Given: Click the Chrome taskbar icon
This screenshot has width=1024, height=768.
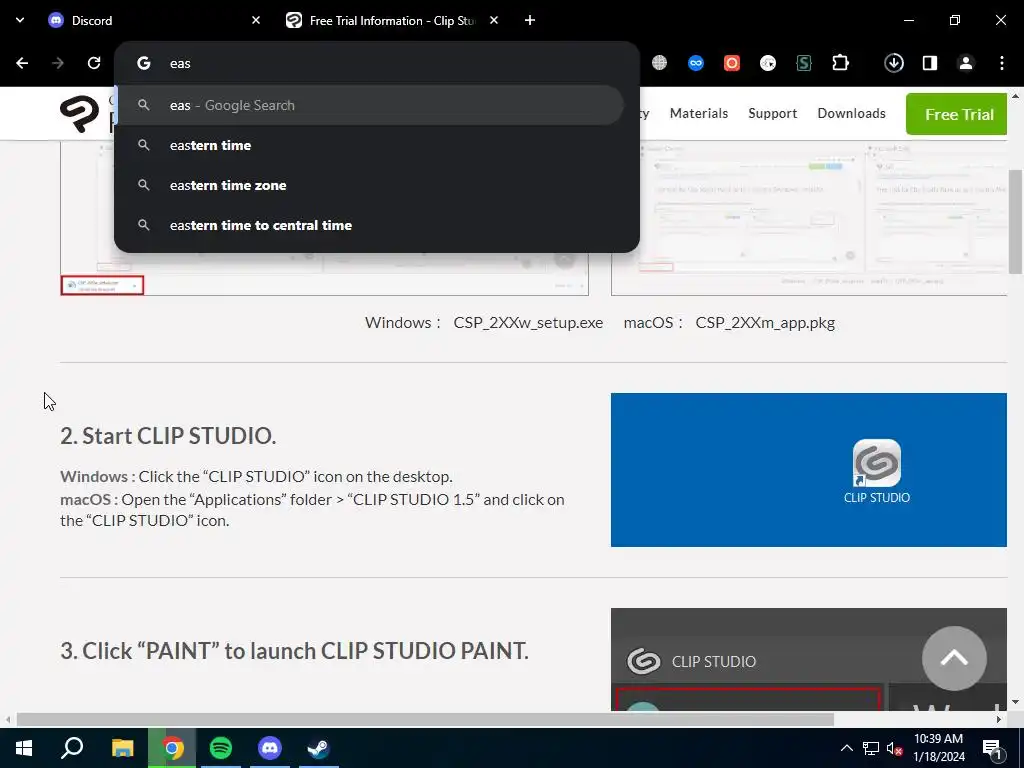Looking at the screenshot, I should (172, 748).
